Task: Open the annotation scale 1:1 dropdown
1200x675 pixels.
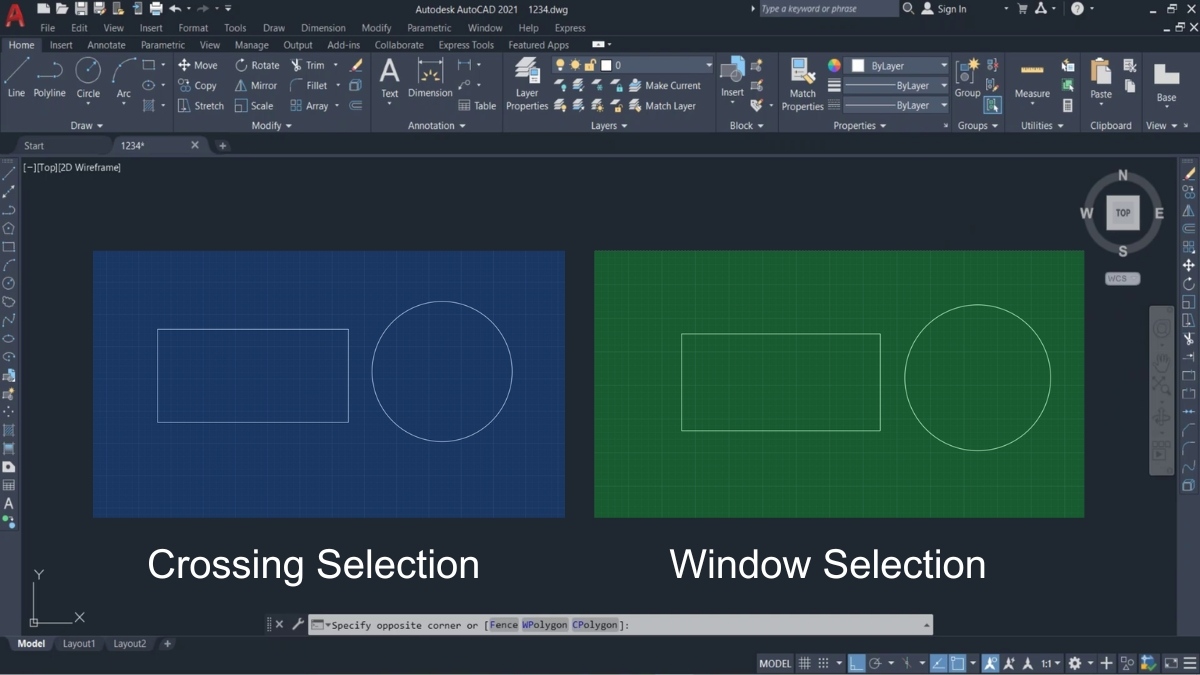Action: coord(1050,663)
